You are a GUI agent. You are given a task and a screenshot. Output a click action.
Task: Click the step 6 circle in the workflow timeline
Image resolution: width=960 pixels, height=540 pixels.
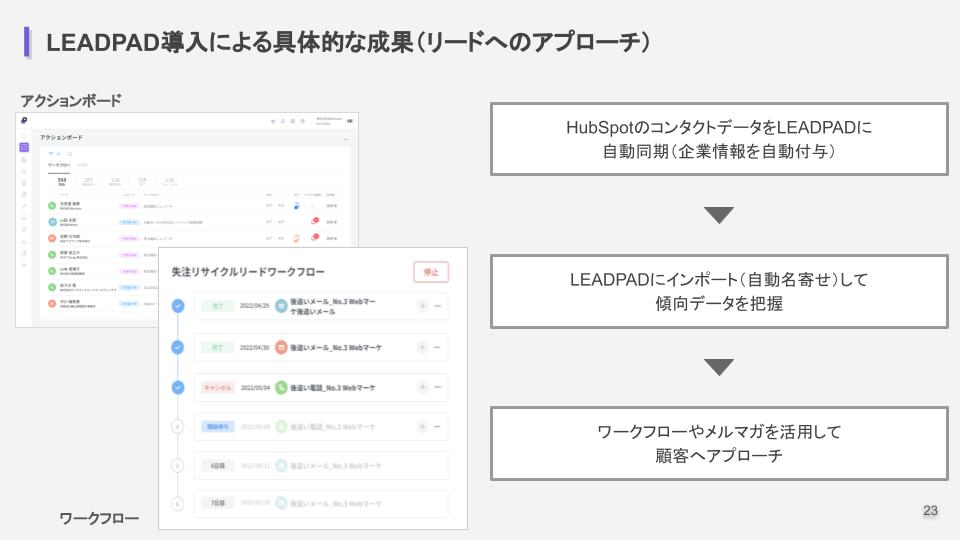point(178,504)
